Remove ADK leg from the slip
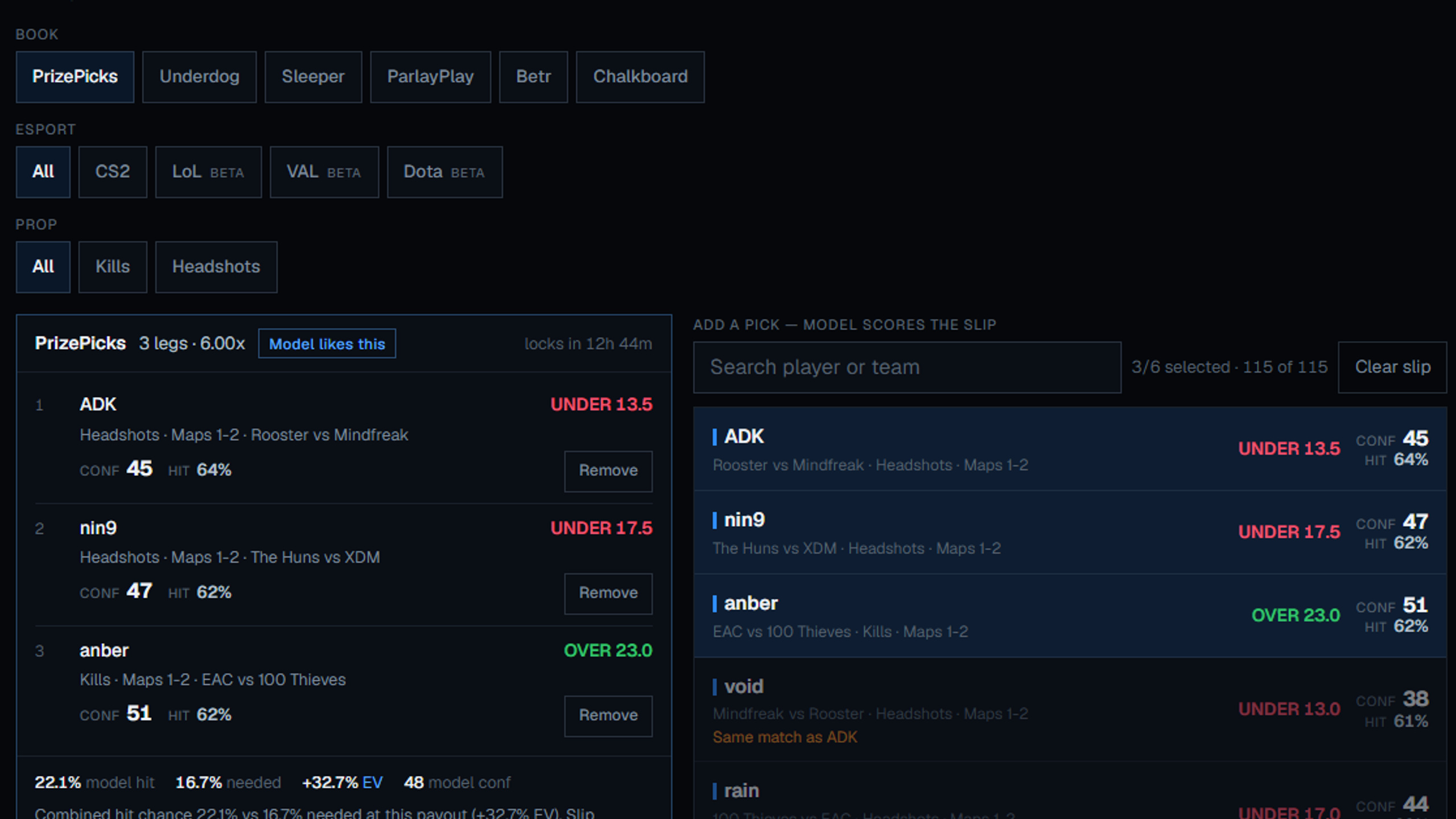 pos(608,471)
